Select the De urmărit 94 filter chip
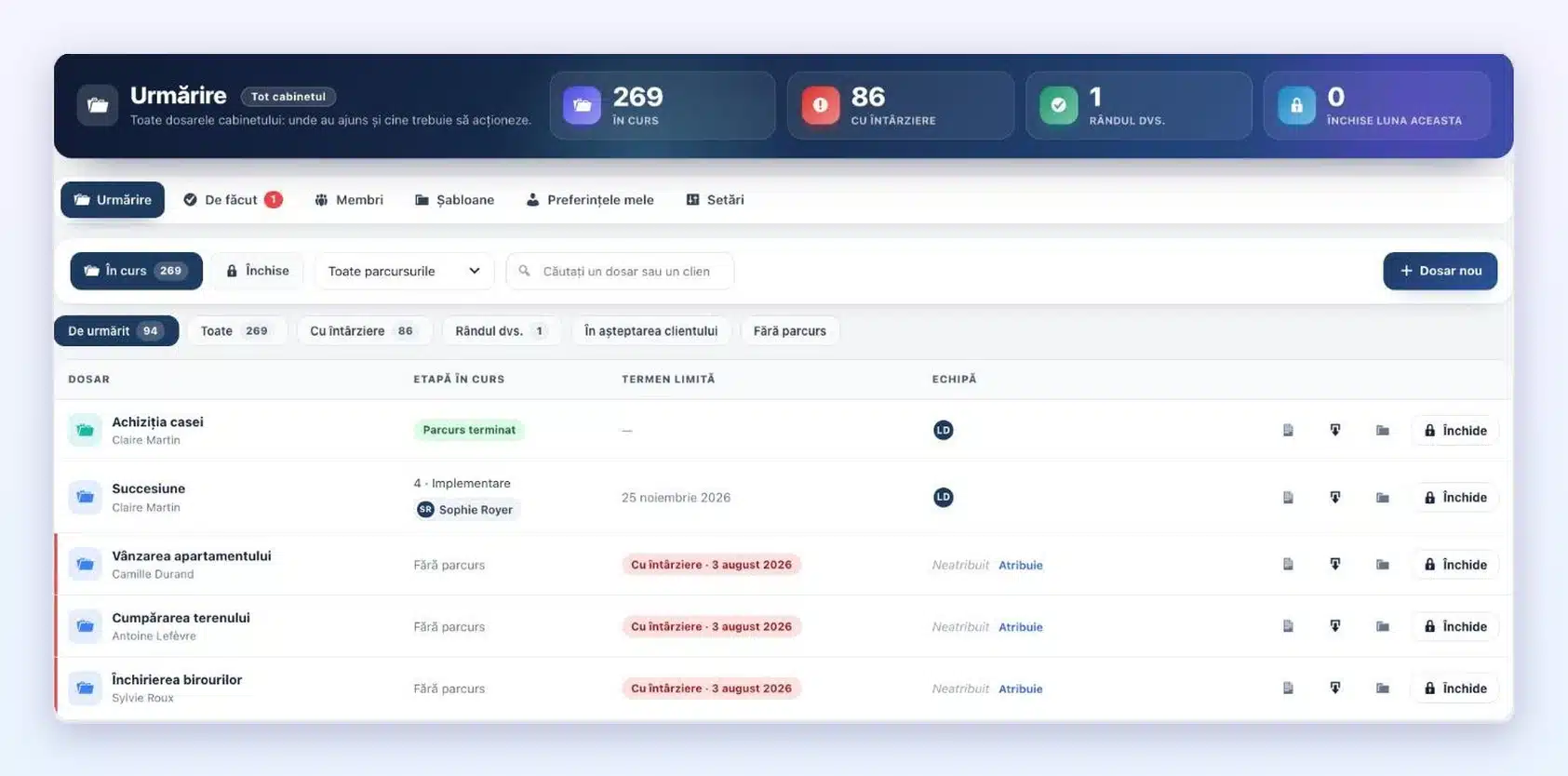This screenshot has height=776, width=1568. (116, 330)
